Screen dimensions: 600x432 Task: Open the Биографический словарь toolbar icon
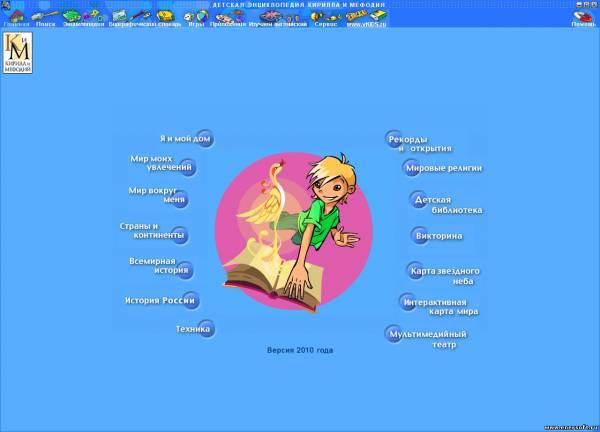pyautogui.click(x=145, y=18)
